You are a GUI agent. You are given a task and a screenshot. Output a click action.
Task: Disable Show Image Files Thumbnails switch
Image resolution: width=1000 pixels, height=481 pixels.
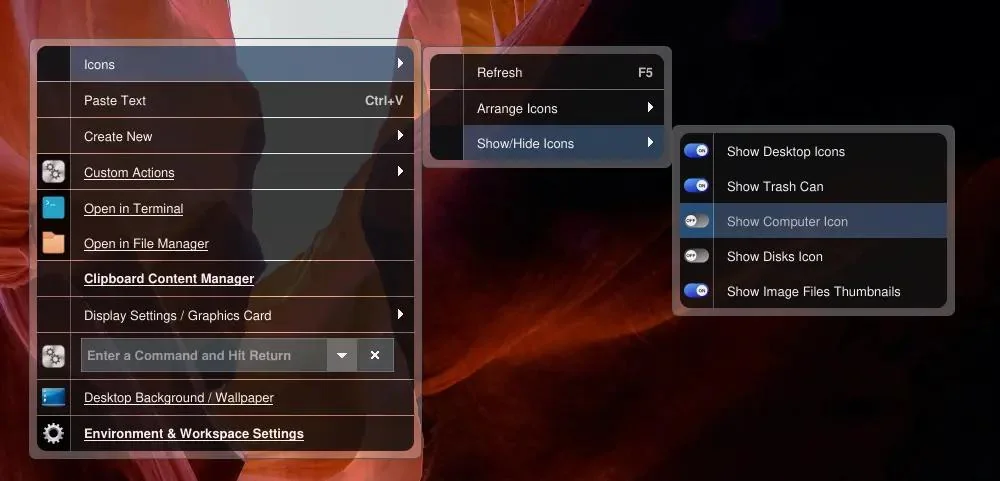pyautogui.click(x=696, y=291)
